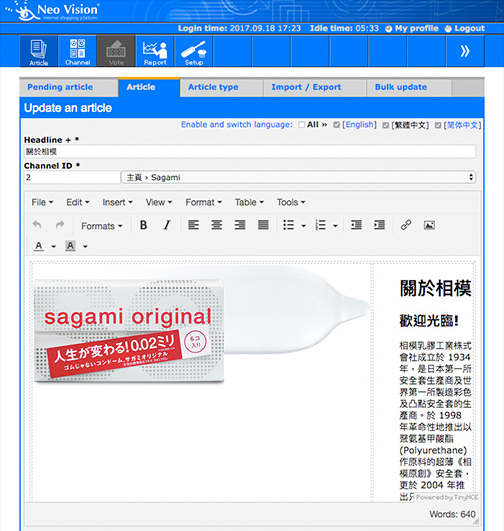Open the background color picker arrow
The image size is (504, 531).
85,247
